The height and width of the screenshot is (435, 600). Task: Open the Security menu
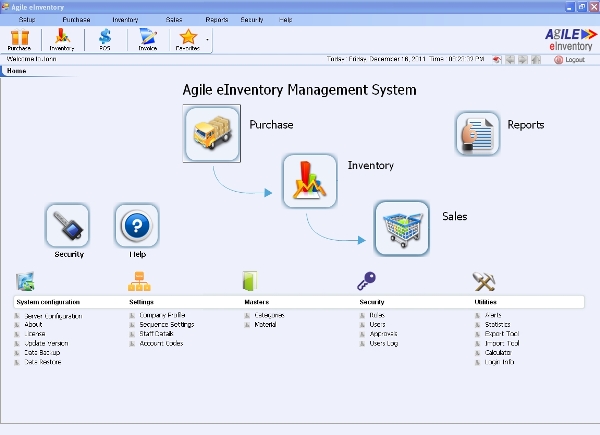point(252,20)
